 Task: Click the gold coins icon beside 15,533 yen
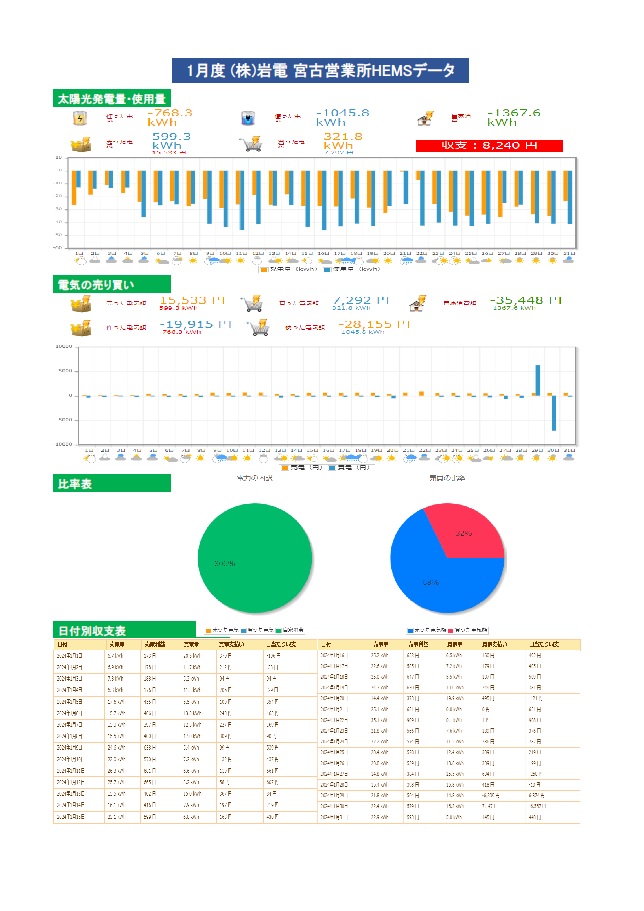(81, 303)
